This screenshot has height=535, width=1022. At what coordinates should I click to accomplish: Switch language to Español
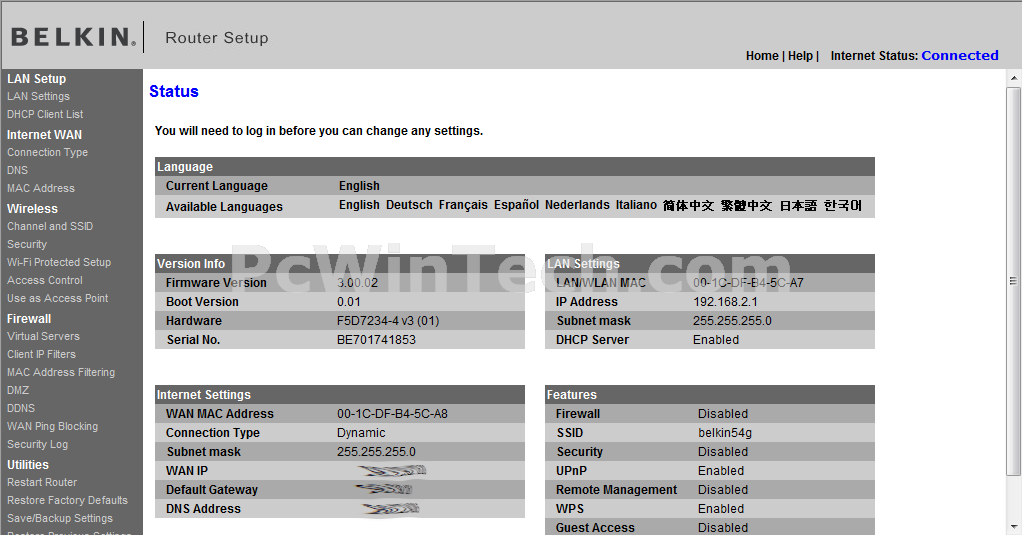[516, 205]
